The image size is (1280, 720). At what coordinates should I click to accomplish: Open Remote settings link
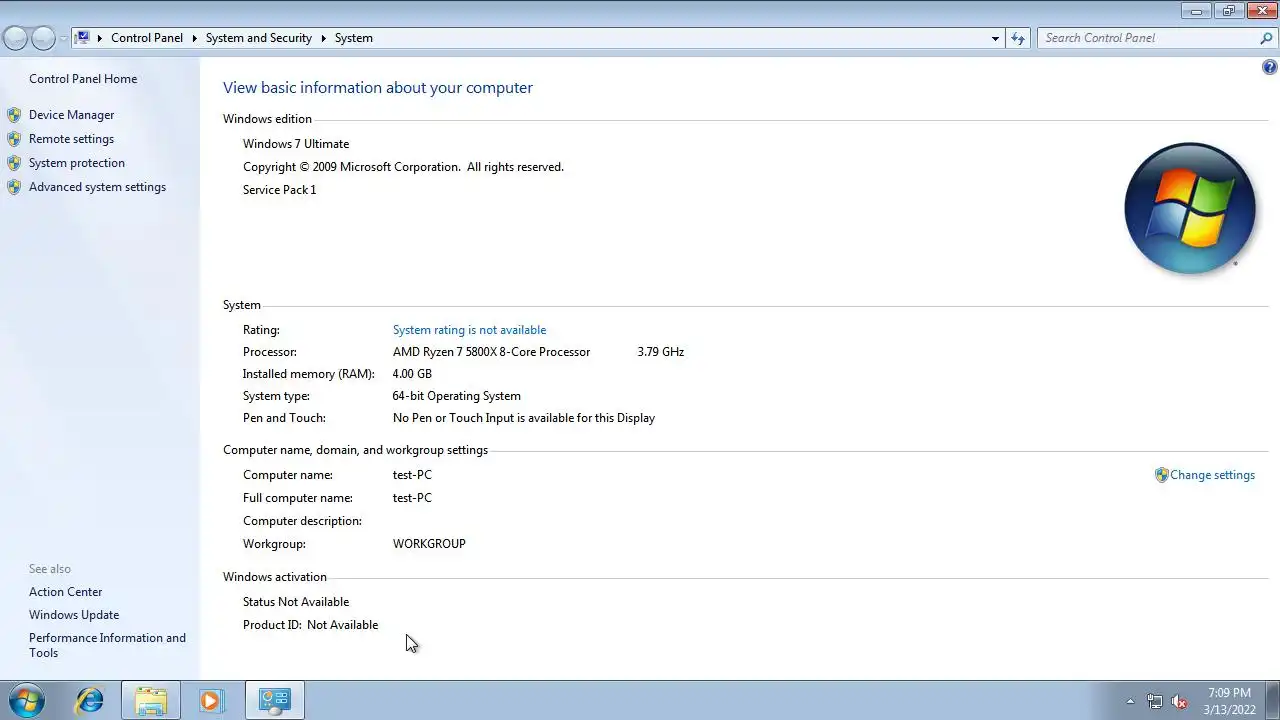(71, 139)
